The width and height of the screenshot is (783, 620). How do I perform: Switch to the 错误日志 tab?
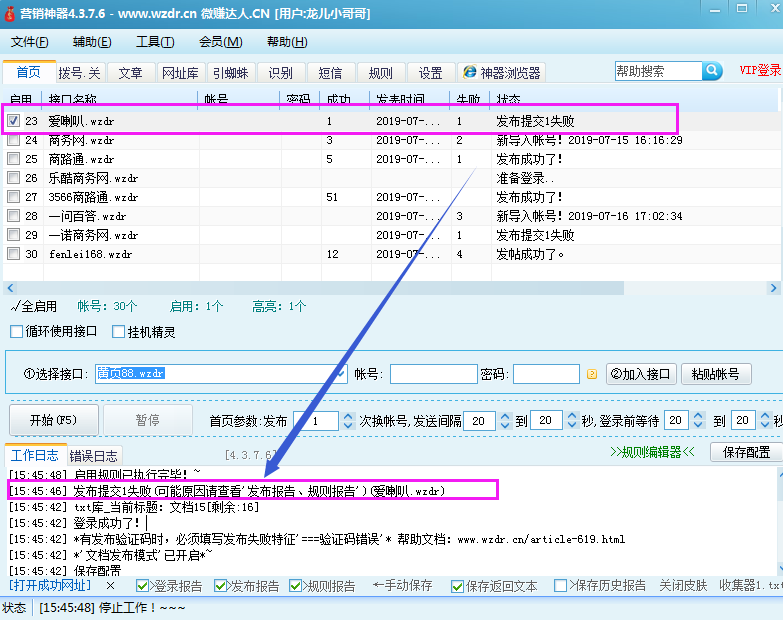pos(93,456)
